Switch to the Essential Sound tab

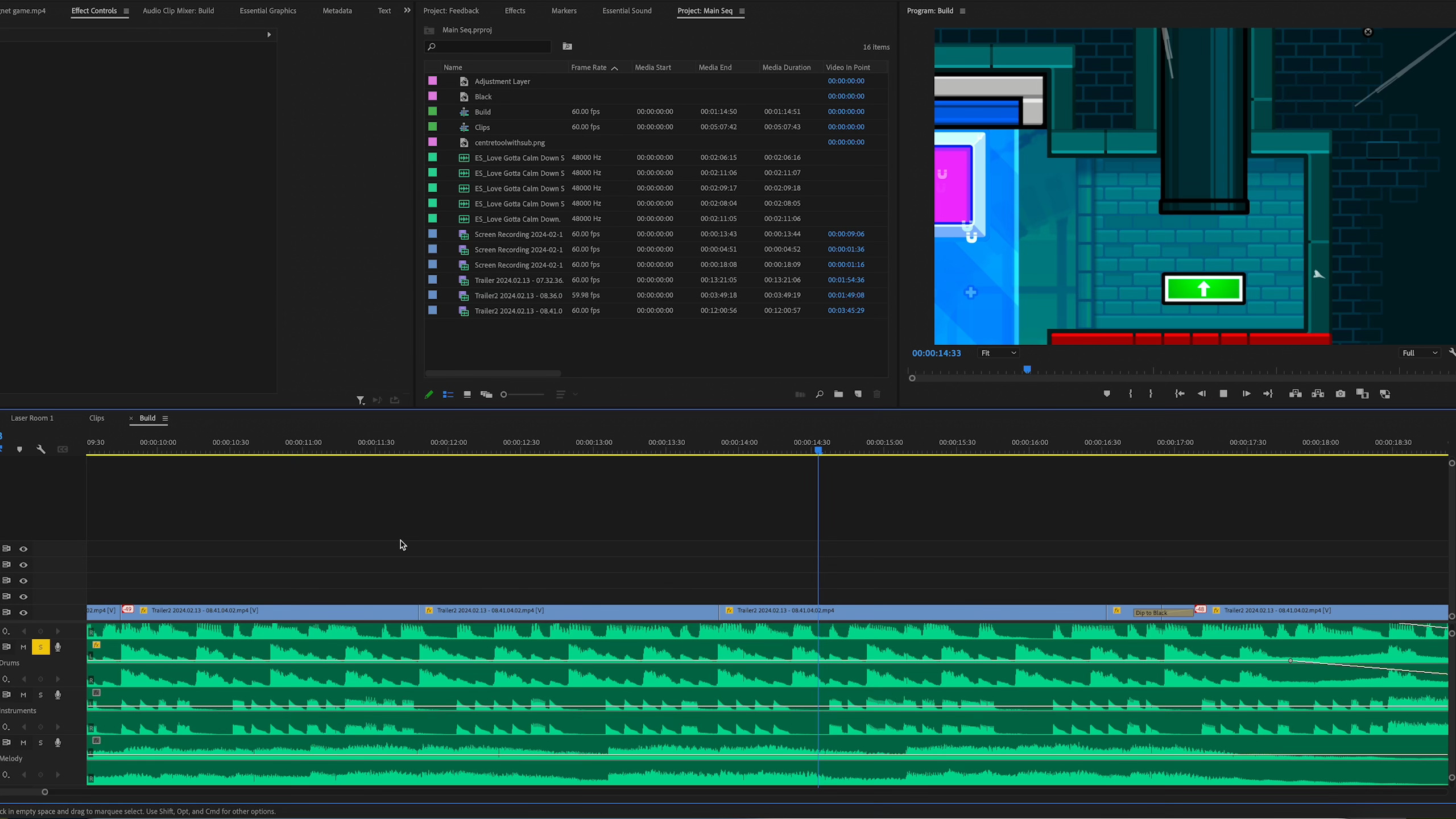click(627, 11)
